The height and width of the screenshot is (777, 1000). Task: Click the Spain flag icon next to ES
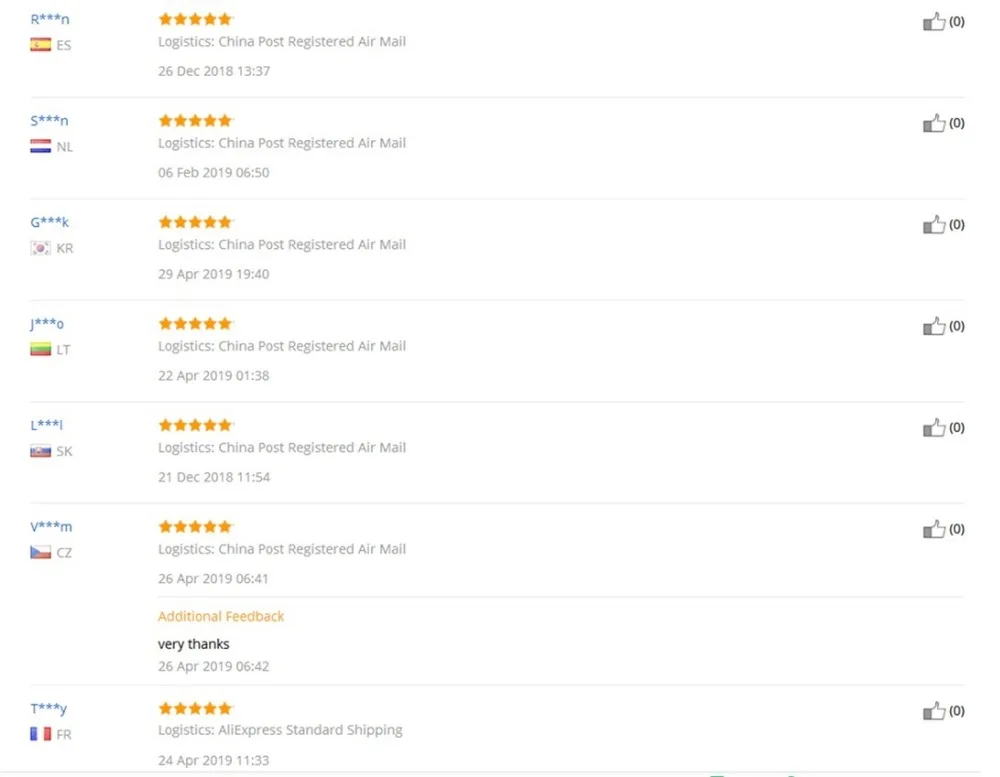click(x=41, y=45)
